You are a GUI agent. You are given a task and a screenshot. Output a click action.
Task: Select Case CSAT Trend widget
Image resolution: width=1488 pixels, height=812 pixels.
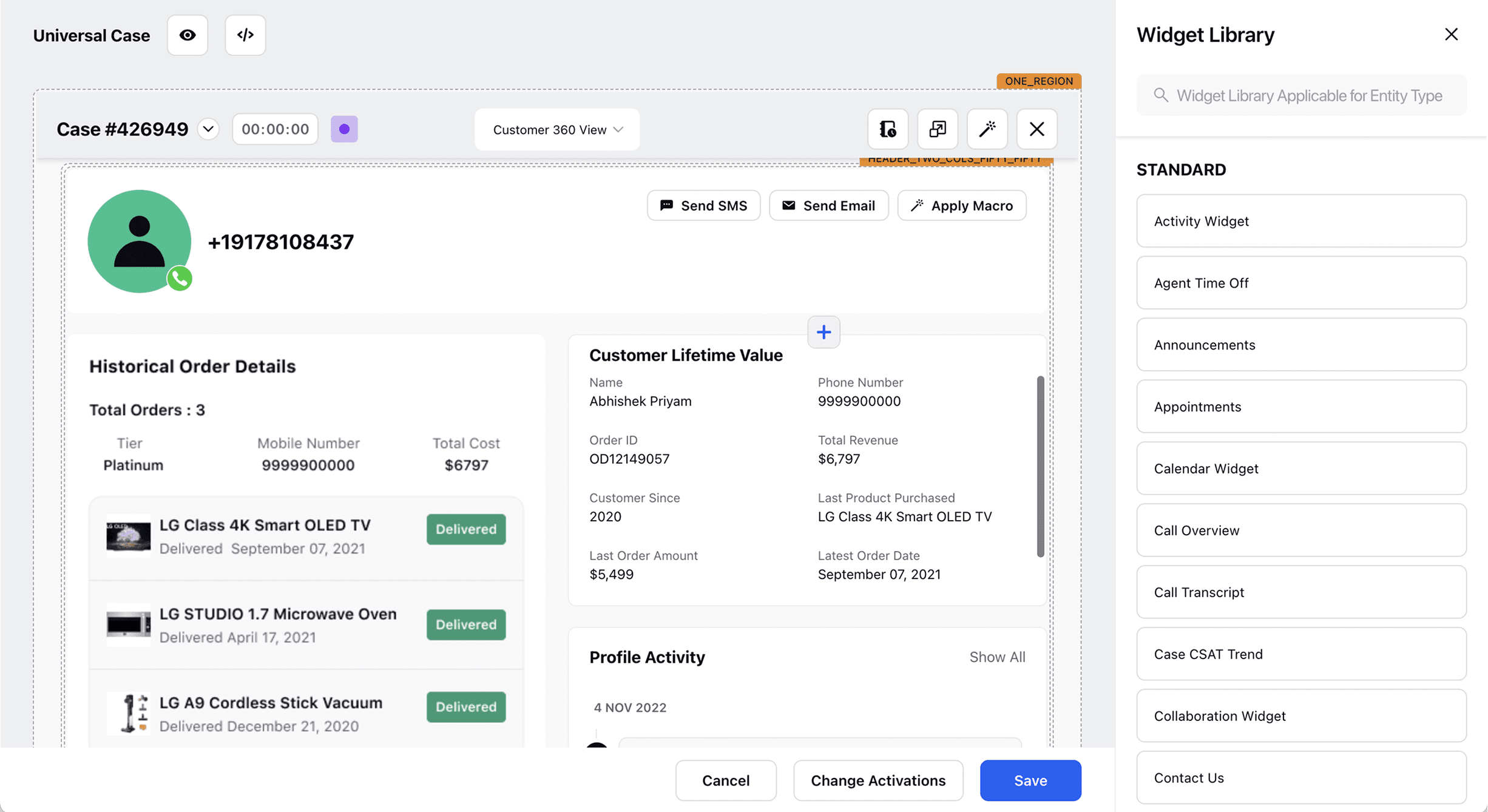pos(1302,654)
